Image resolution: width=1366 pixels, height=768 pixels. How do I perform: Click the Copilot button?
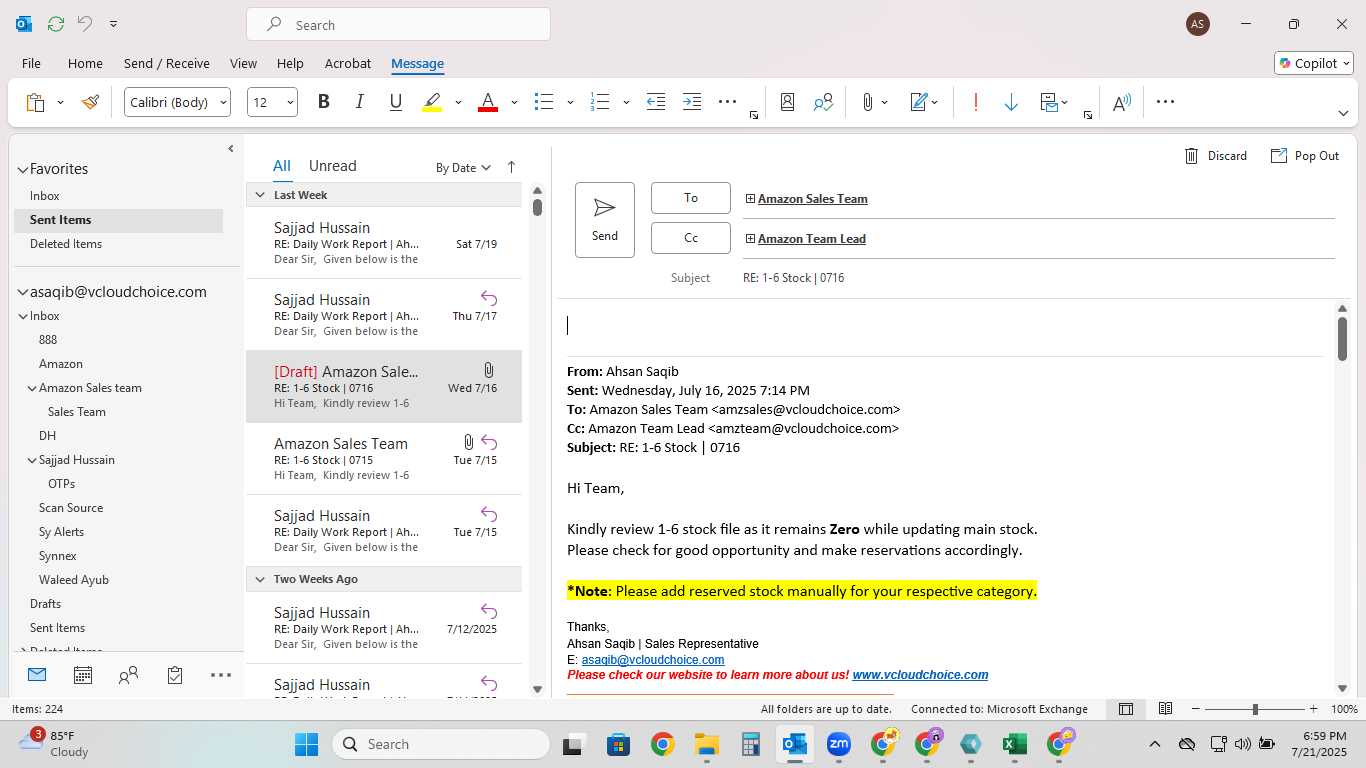click(1314, 63)
